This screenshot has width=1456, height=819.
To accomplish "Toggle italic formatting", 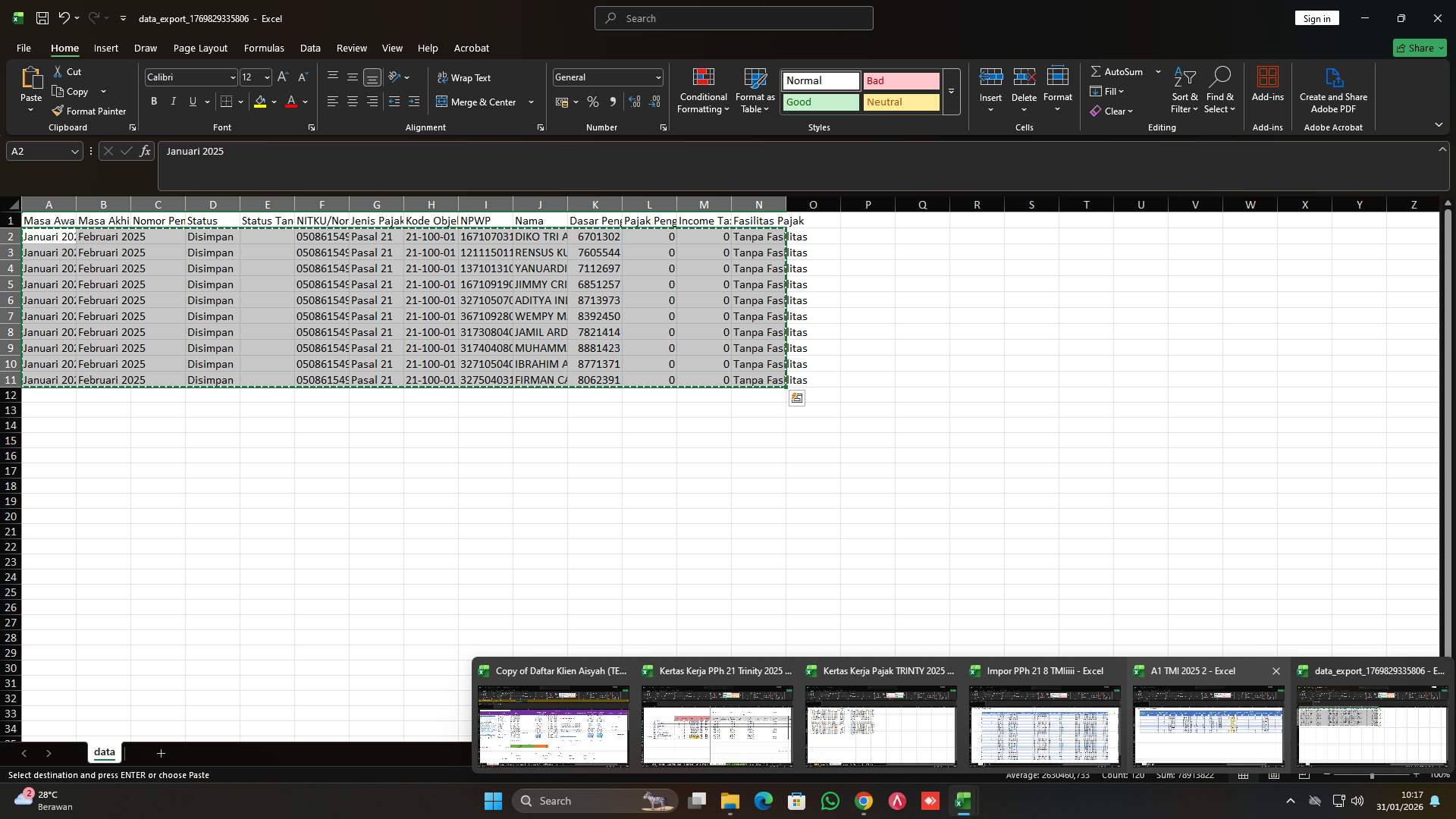I will click(x=172, y=101).
